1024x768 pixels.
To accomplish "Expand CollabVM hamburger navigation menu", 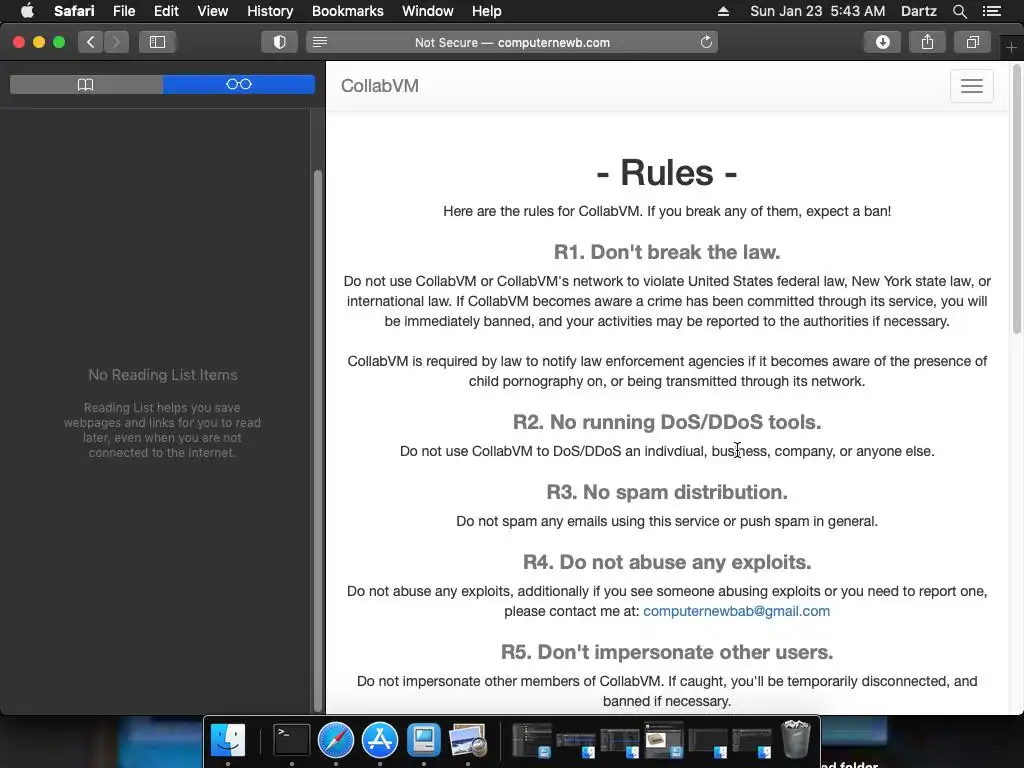I will click(x=972, y=86).
